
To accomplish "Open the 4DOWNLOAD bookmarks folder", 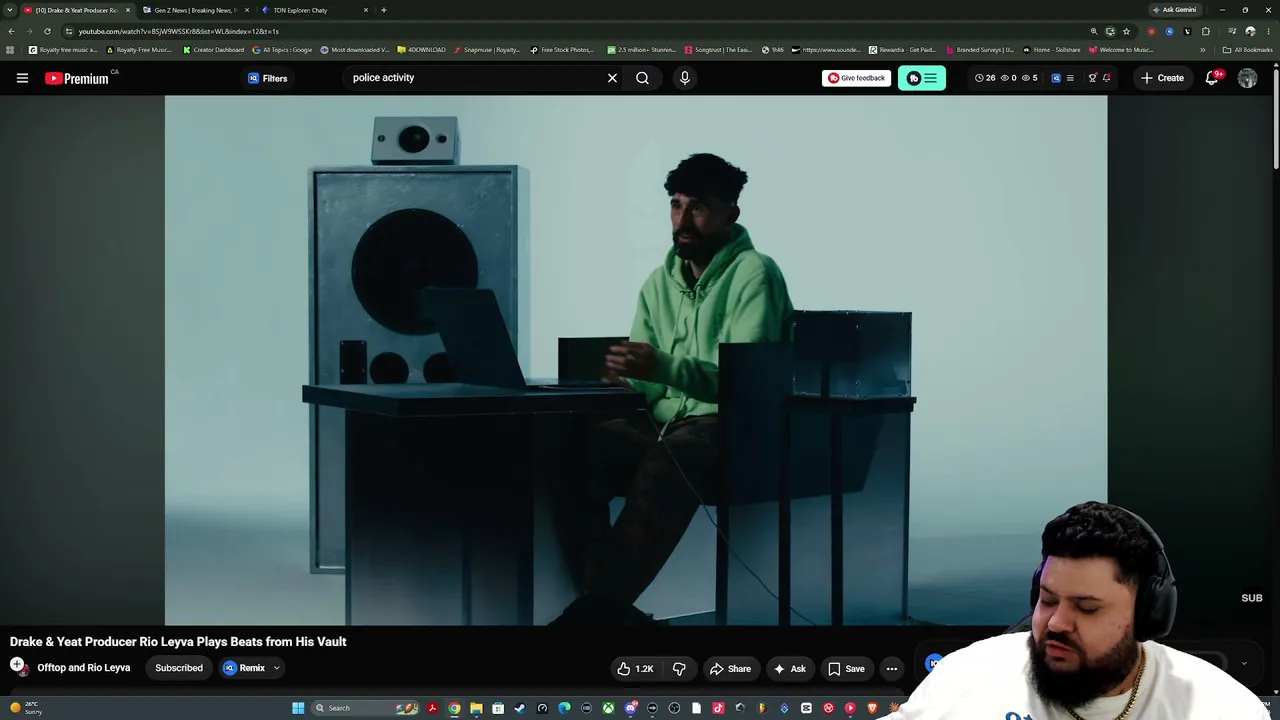I will pos(421,50).
